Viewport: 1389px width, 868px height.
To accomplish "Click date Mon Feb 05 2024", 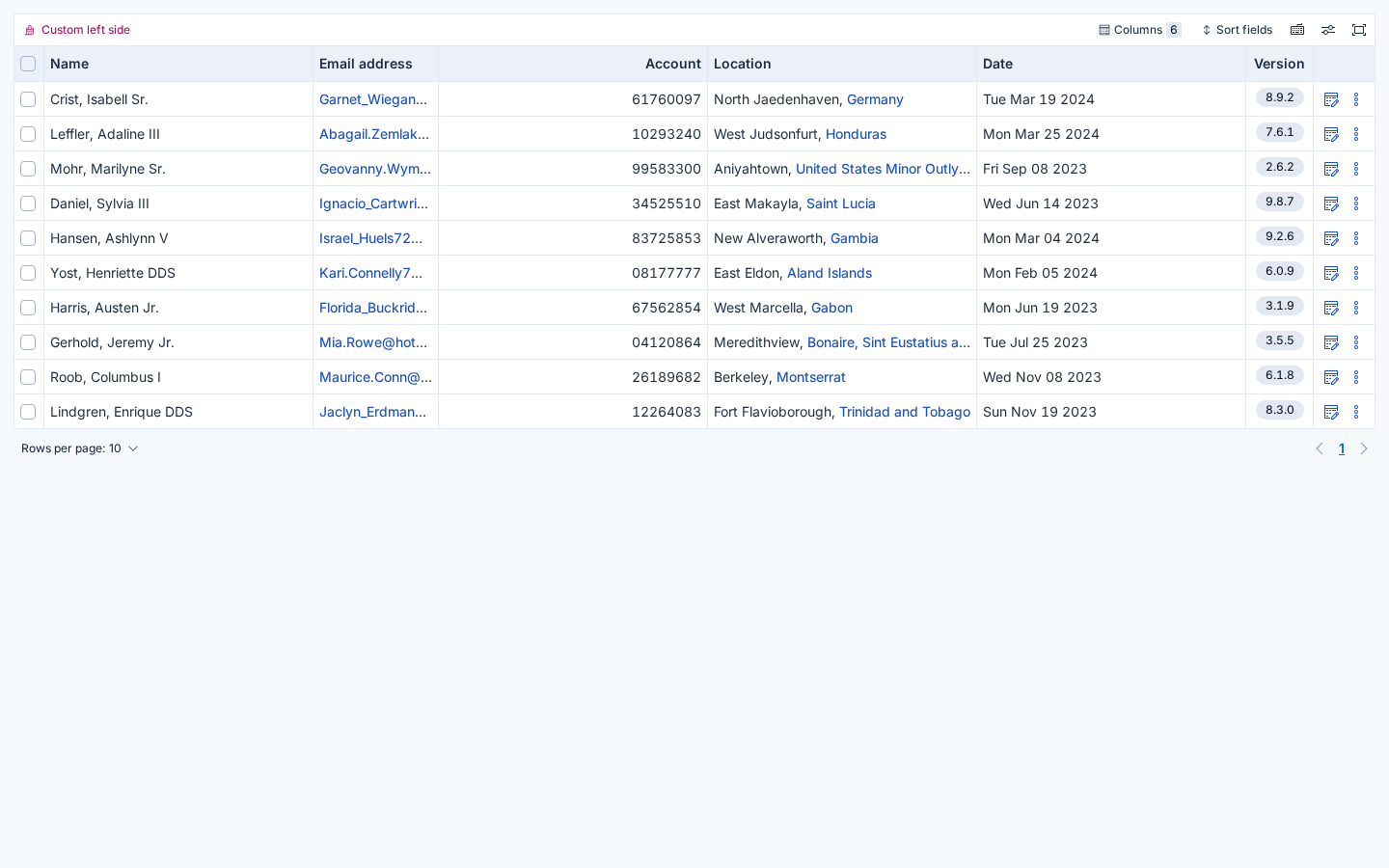I will pos(1040,273).
